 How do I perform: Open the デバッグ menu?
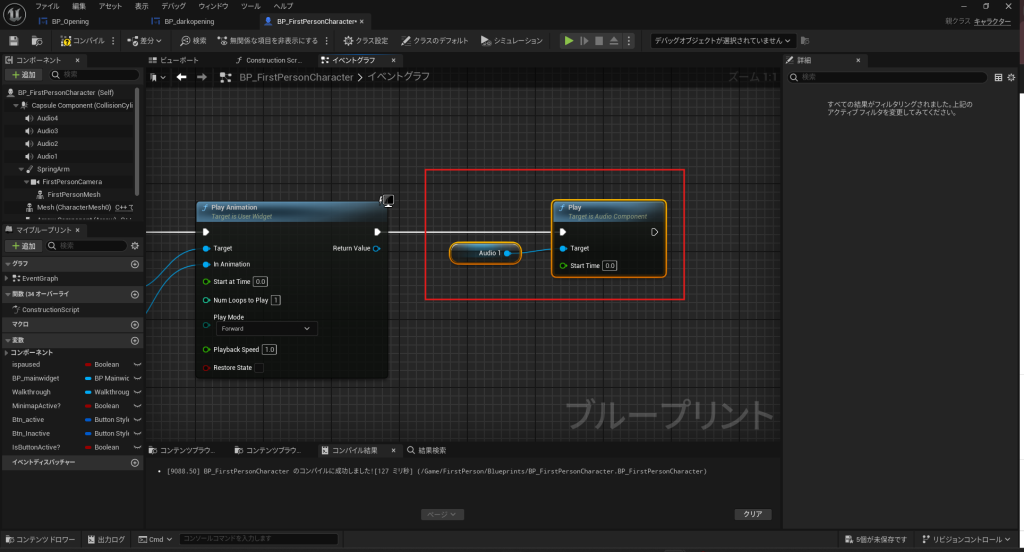(173, 6)
